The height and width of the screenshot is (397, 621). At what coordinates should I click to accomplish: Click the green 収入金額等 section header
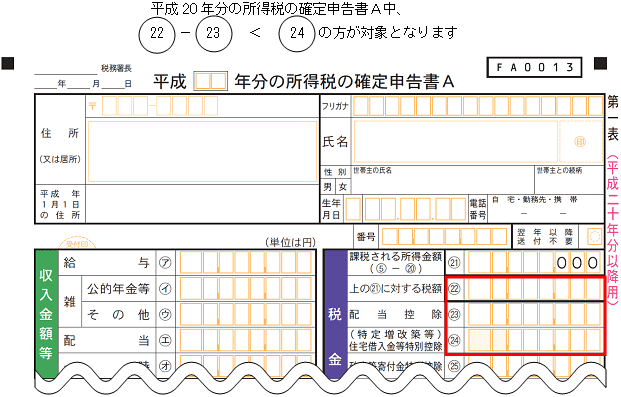[x=46, y=313]
